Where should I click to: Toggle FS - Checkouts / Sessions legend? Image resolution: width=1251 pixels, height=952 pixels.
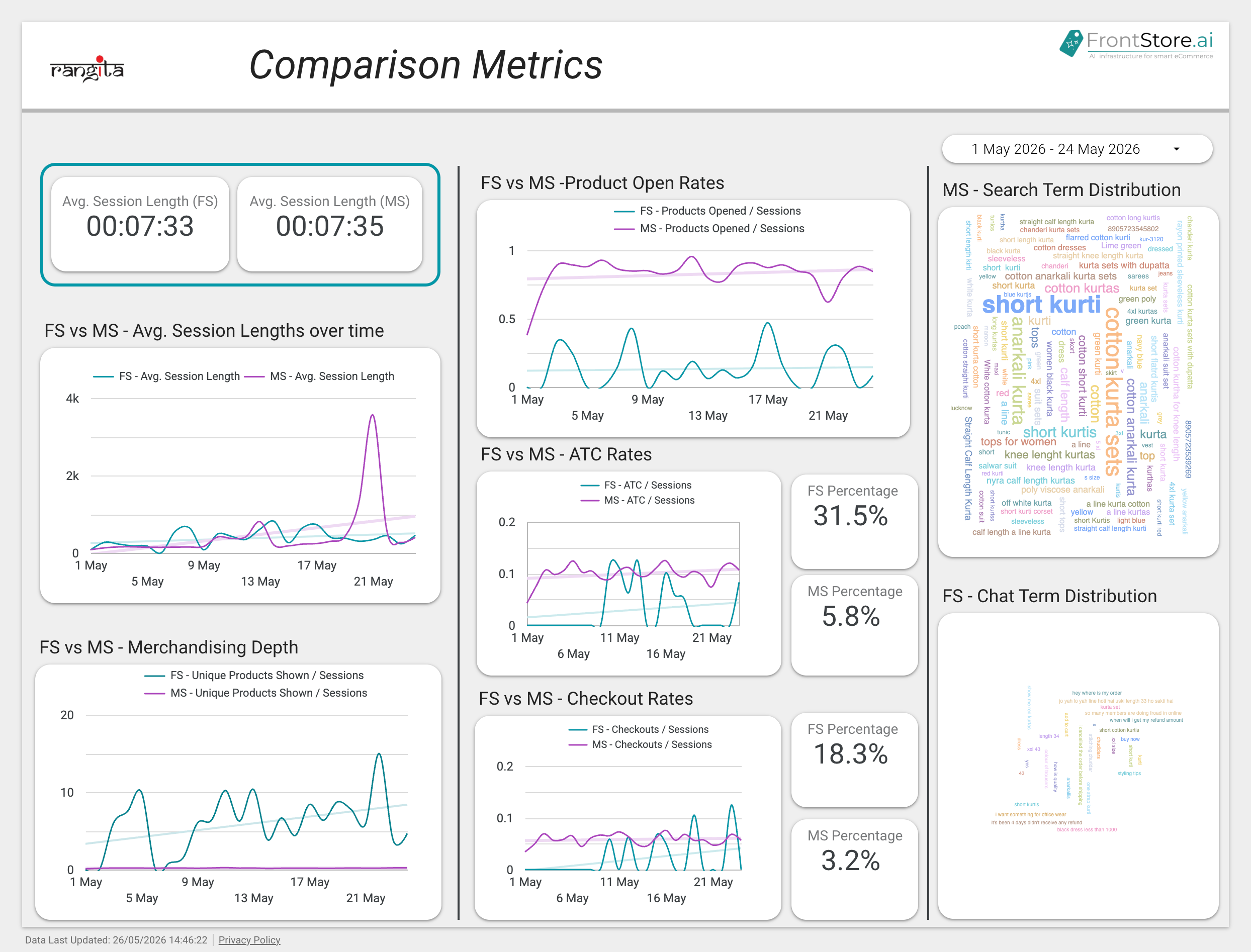tap(638, 729)
